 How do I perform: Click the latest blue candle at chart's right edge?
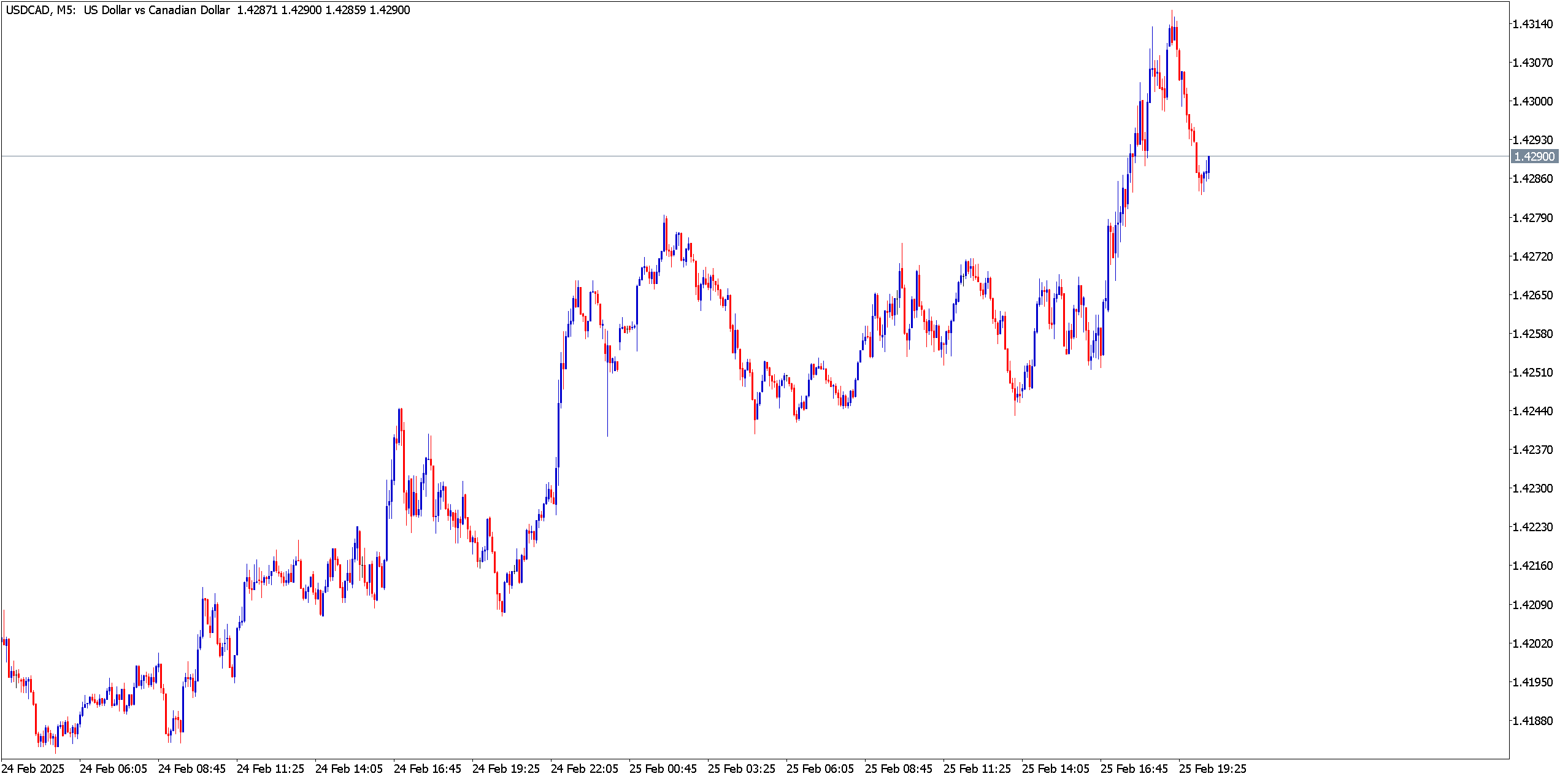1209,164
